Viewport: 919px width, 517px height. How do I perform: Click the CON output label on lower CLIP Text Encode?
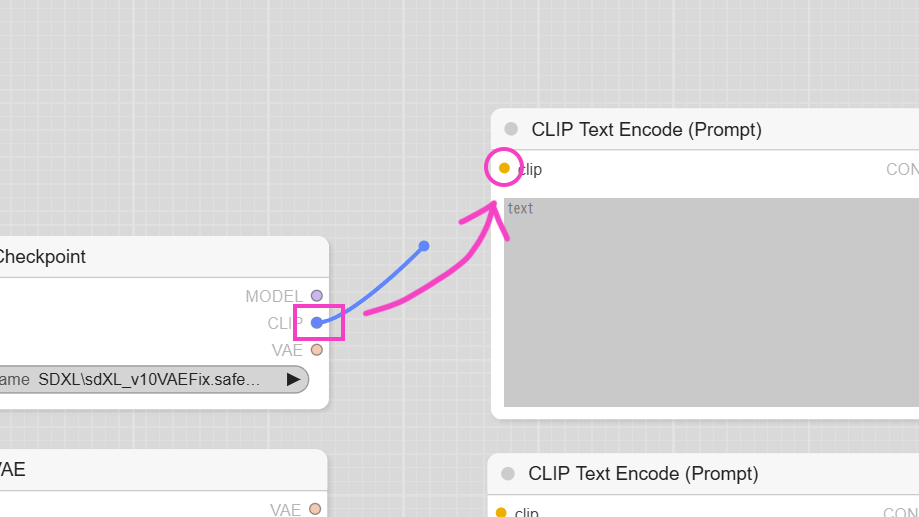point(900,512)
